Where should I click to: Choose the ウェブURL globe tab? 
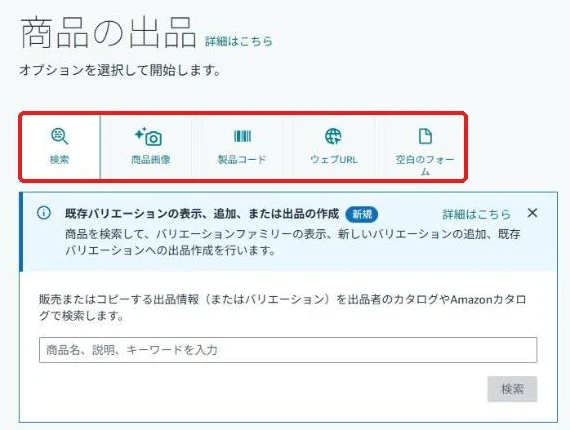coord(333,147)
